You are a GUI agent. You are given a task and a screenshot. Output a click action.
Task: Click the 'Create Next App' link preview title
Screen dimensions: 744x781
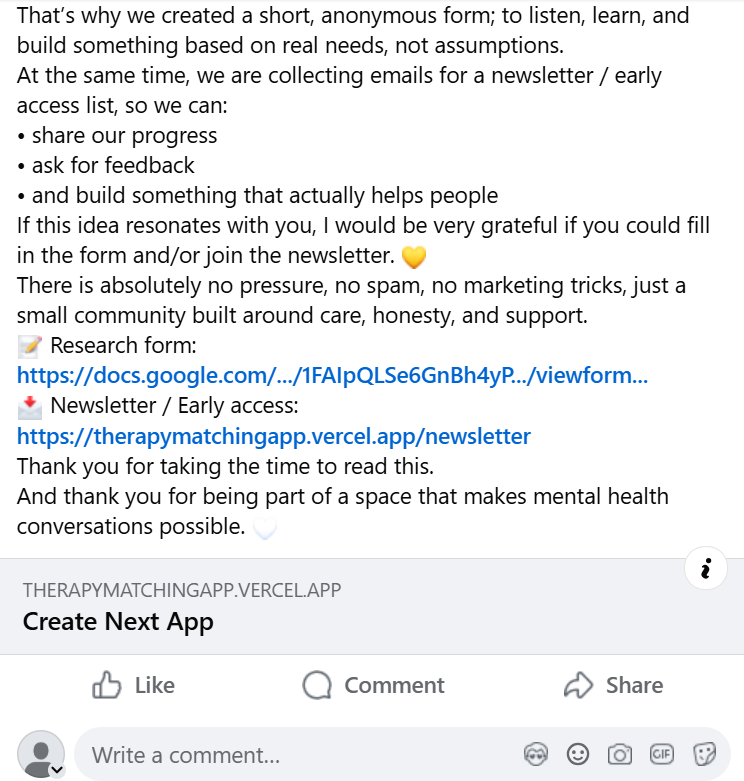point(118,621)
